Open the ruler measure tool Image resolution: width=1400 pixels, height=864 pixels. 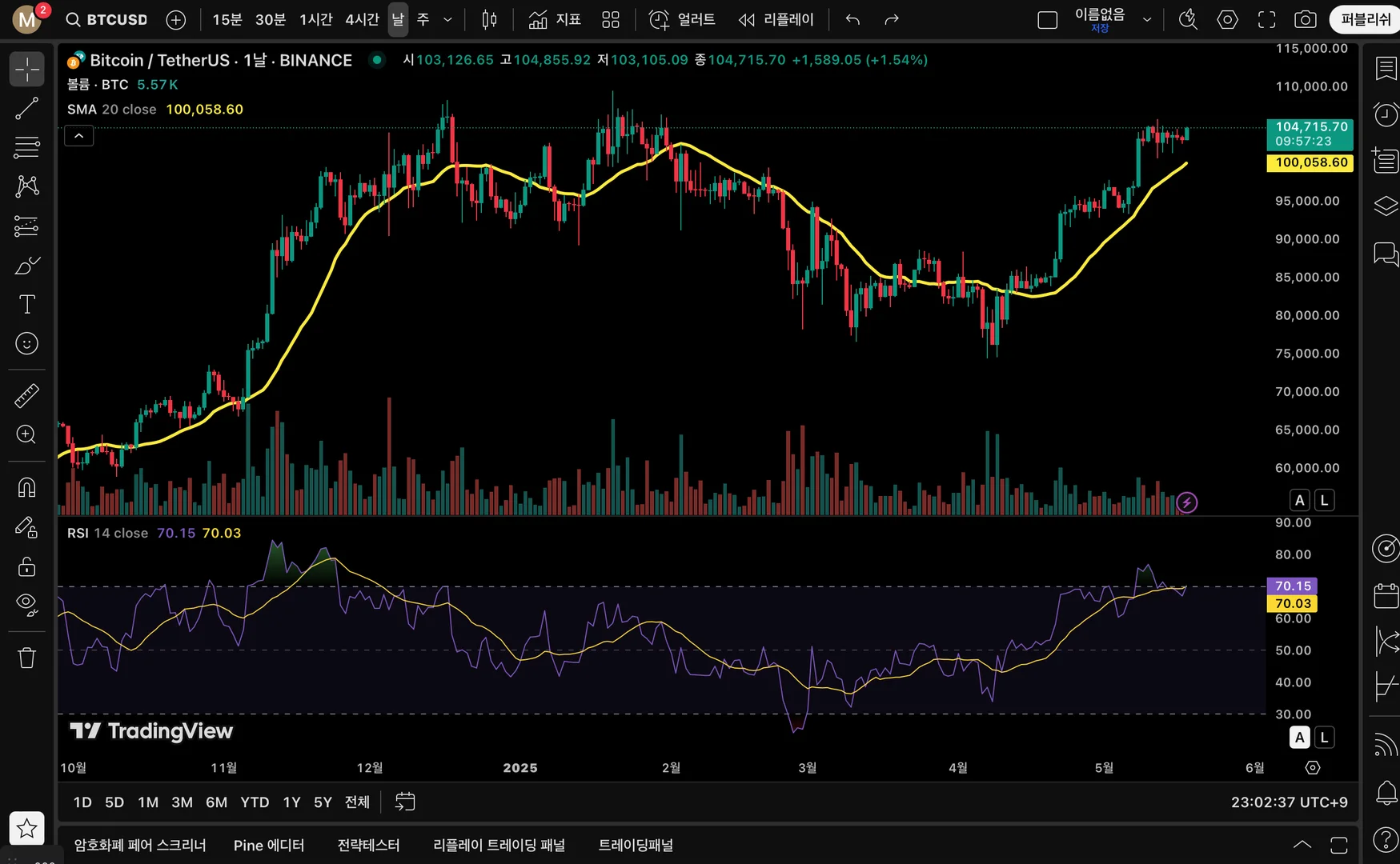coord(26,395)
